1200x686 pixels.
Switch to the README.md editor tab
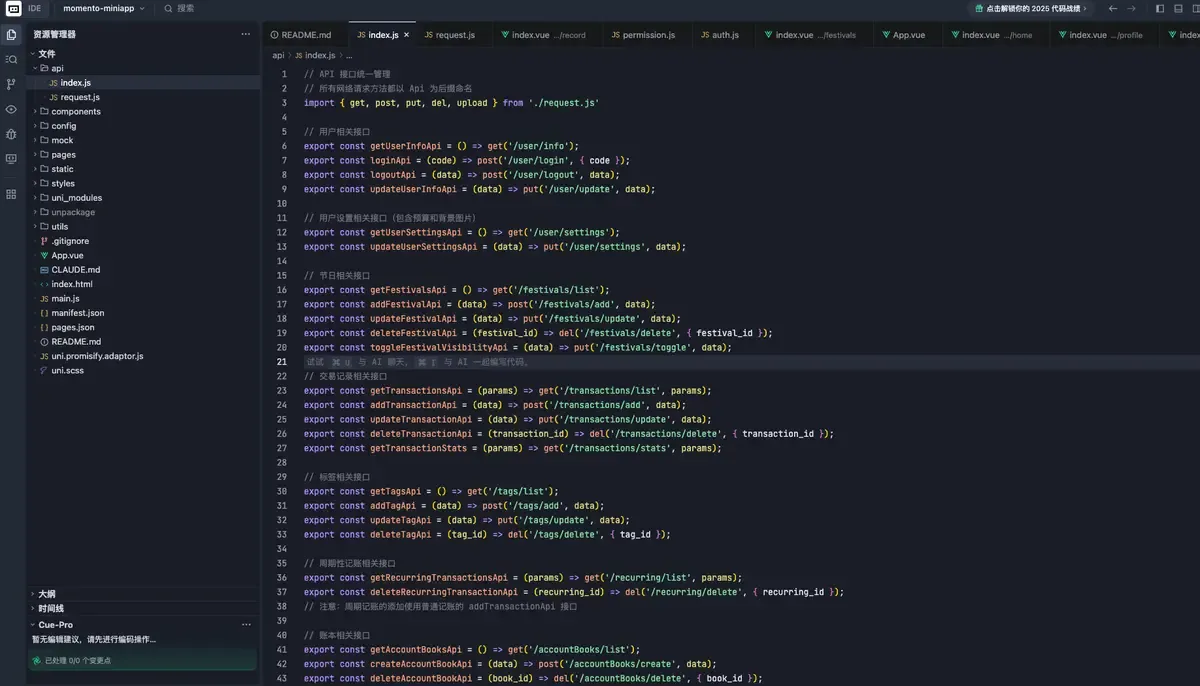click(x=303, y=35)
